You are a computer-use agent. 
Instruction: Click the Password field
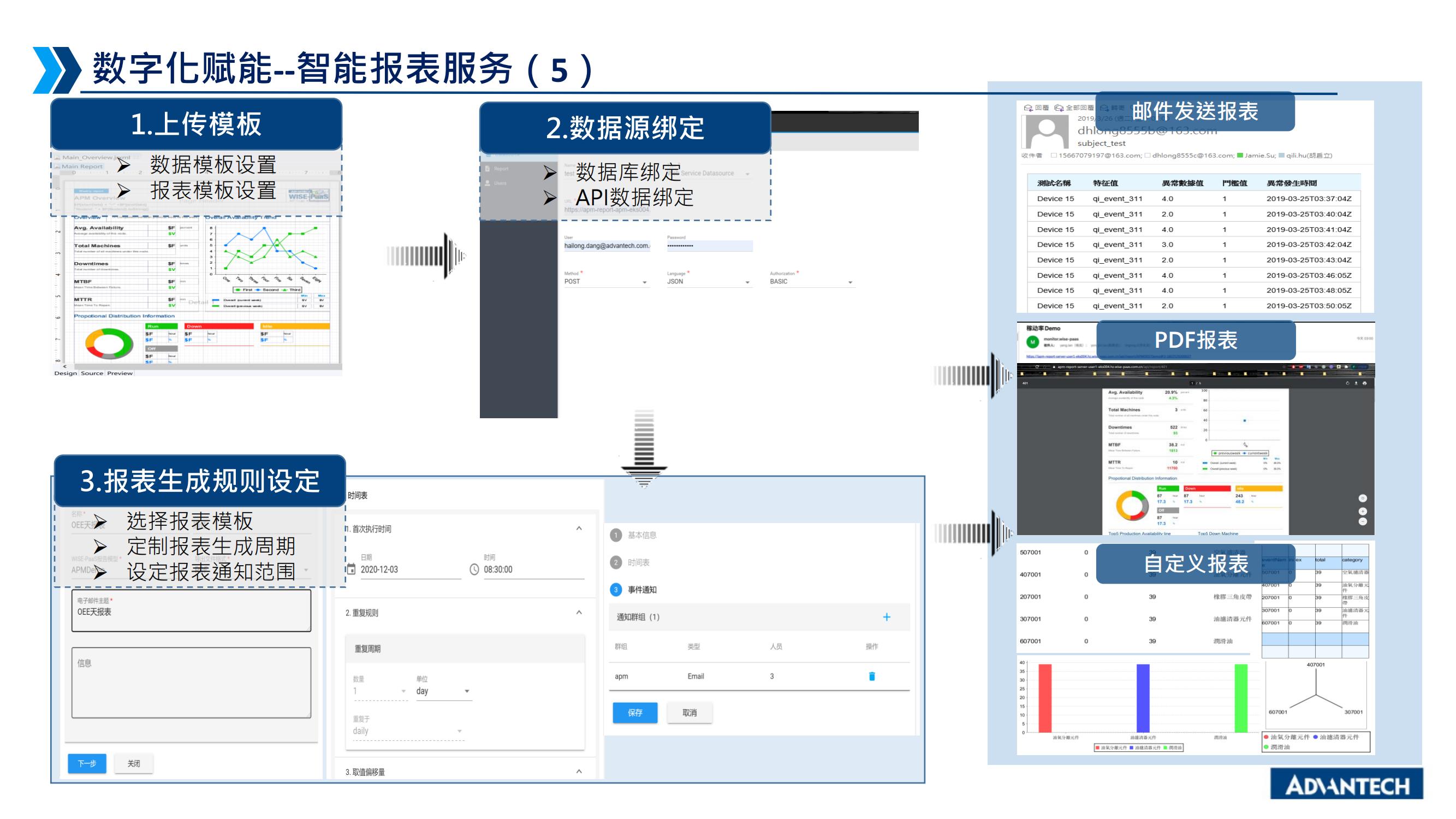click(x=709, y=245)
